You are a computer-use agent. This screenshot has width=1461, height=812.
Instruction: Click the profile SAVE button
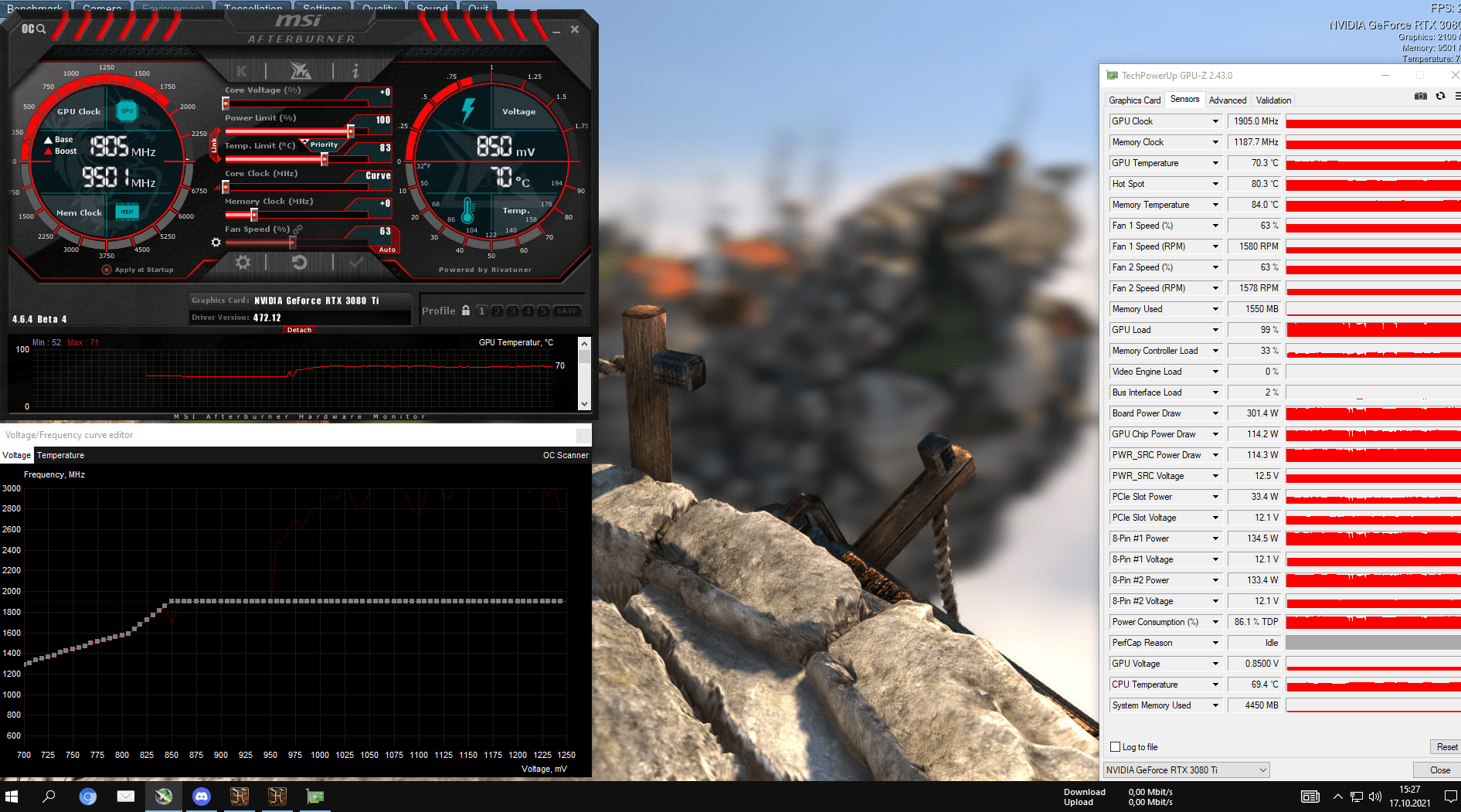(567, 311)
